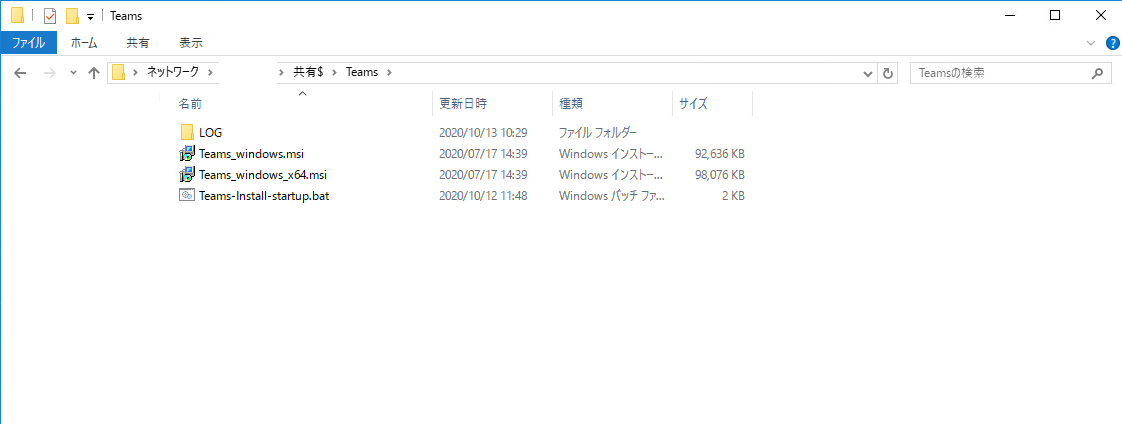Image resolution: width=1122 pixels, height=424 pixels.
Task: Click the date 2020/10/13 10:29
Action: pyautogui.click(x=483, y=132)
